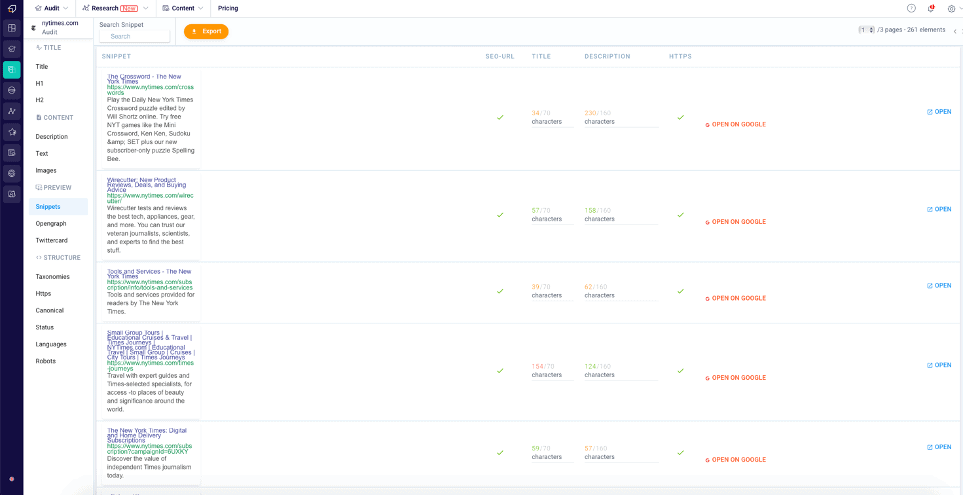Select the active teal document sidebar icon
Viewport: 964px width, 496px height.
pyautogui.click(x=12, y=69)
